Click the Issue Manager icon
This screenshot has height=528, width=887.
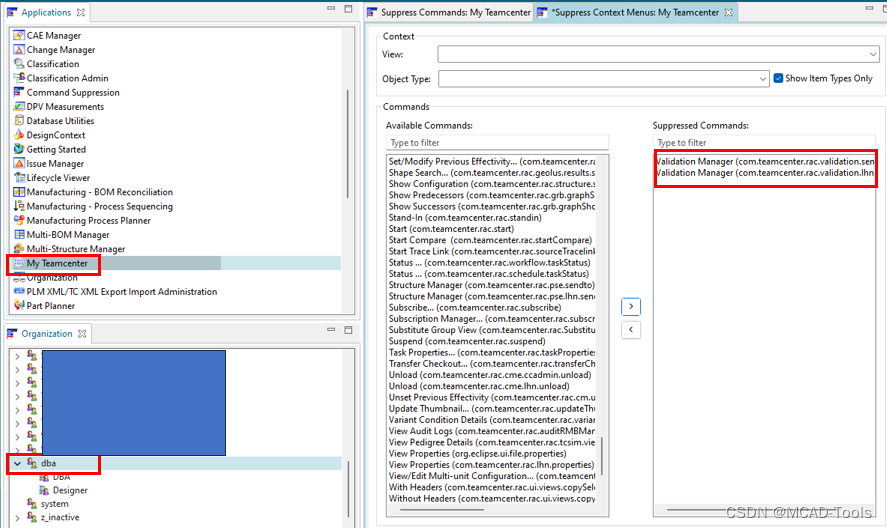pyautogui.click(x=19, y=163)
